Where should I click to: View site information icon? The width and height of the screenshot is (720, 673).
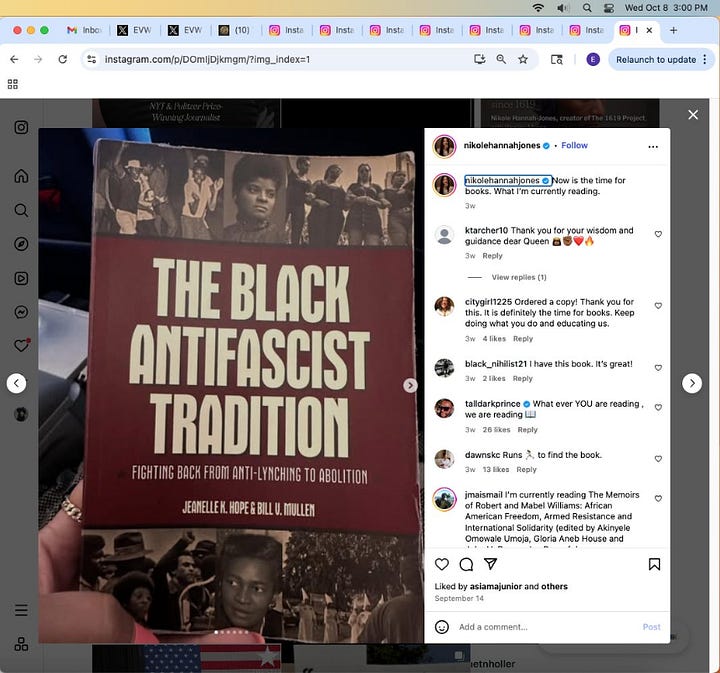click(x=92, y=59)
